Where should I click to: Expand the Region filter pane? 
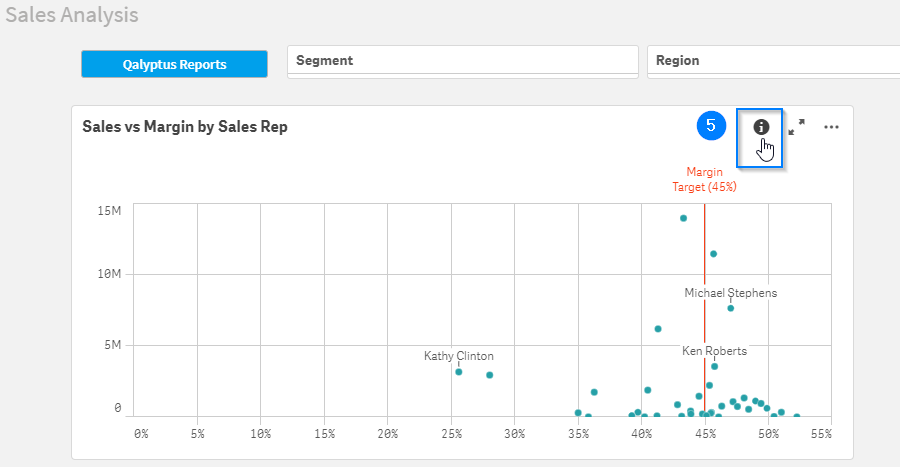coord(774,61)
